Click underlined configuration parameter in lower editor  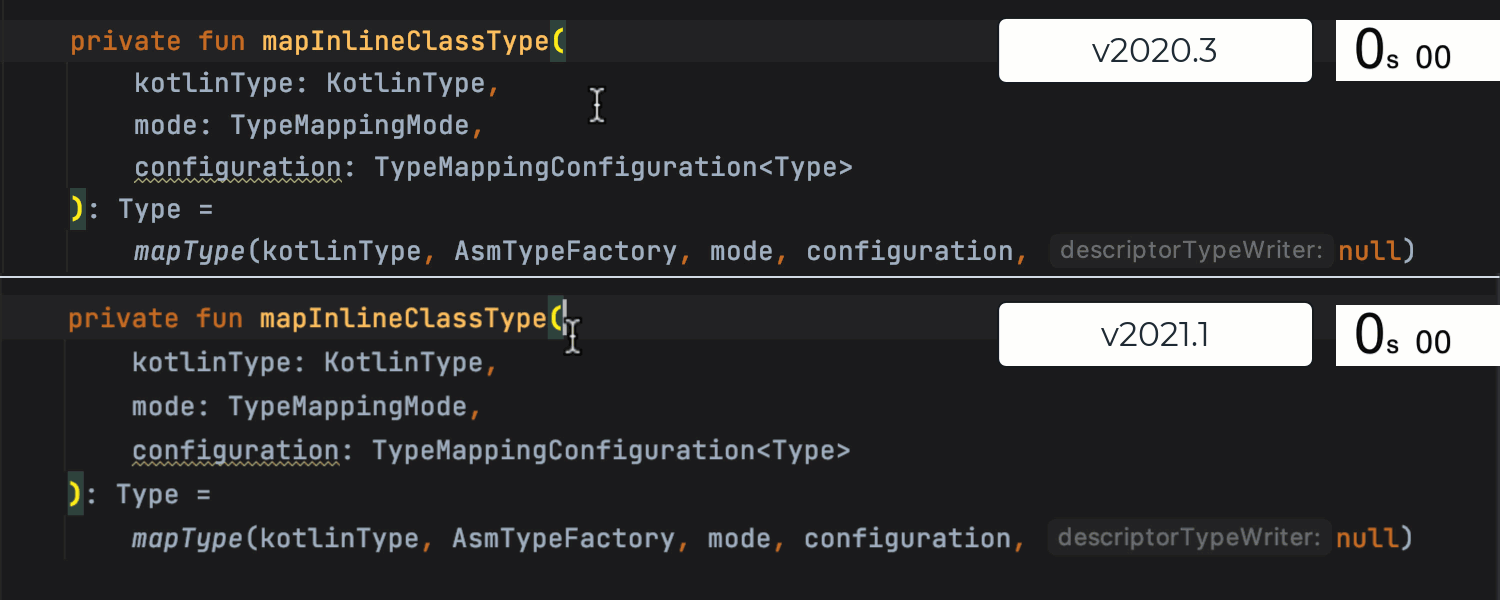tap(236, 451)
